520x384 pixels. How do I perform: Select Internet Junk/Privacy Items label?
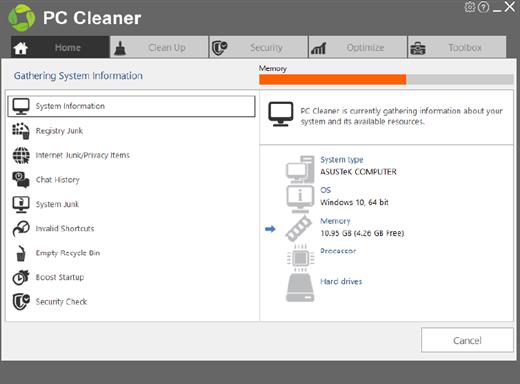click(83, 155)
